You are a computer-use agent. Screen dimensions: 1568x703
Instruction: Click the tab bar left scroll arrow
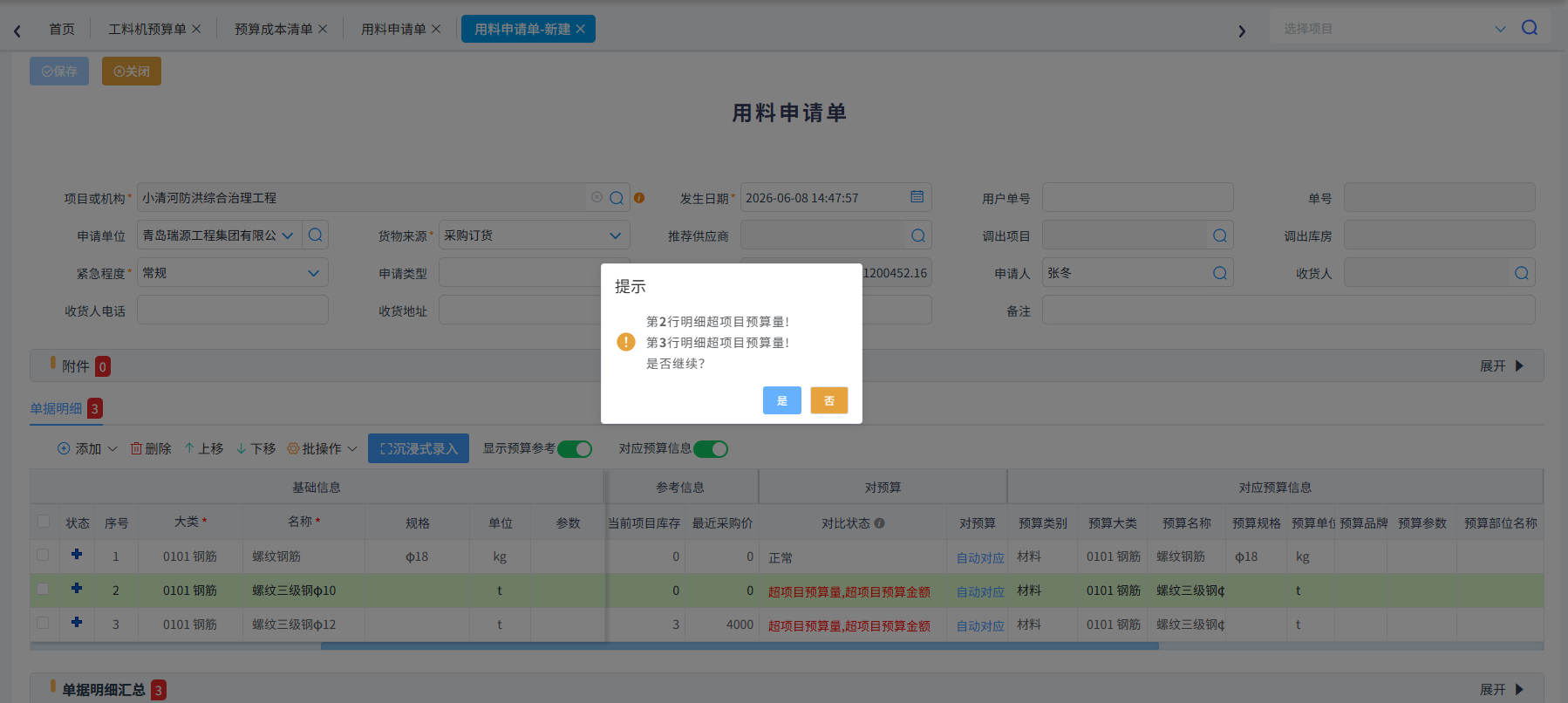pos(17,31)
